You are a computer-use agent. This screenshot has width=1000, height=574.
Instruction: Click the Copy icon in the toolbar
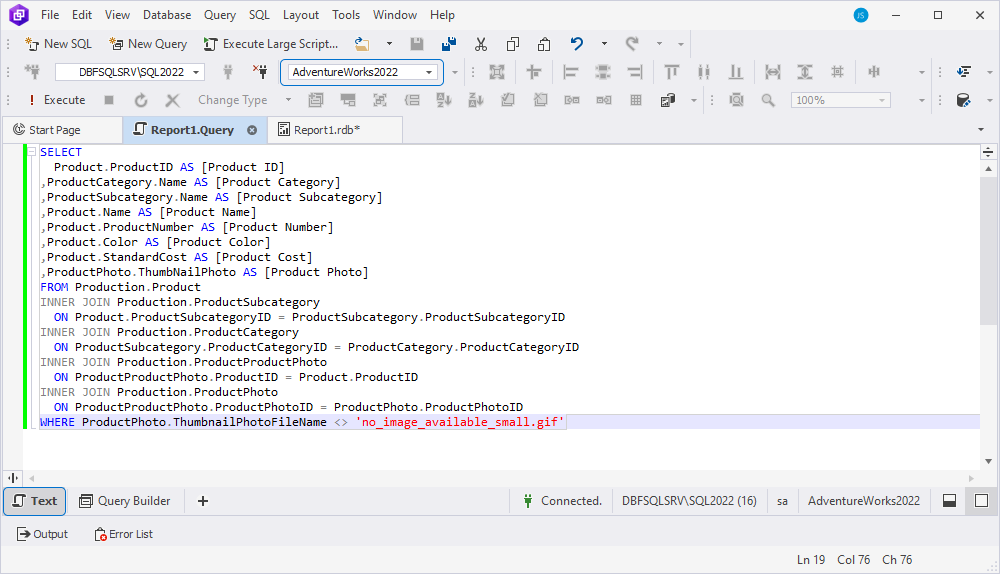(513, 44)
